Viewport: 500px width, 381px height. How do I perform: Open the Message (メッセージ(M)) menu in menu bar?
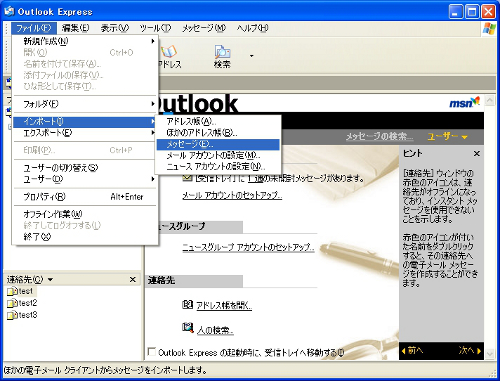pyautogui.click(x=204, y=28)
